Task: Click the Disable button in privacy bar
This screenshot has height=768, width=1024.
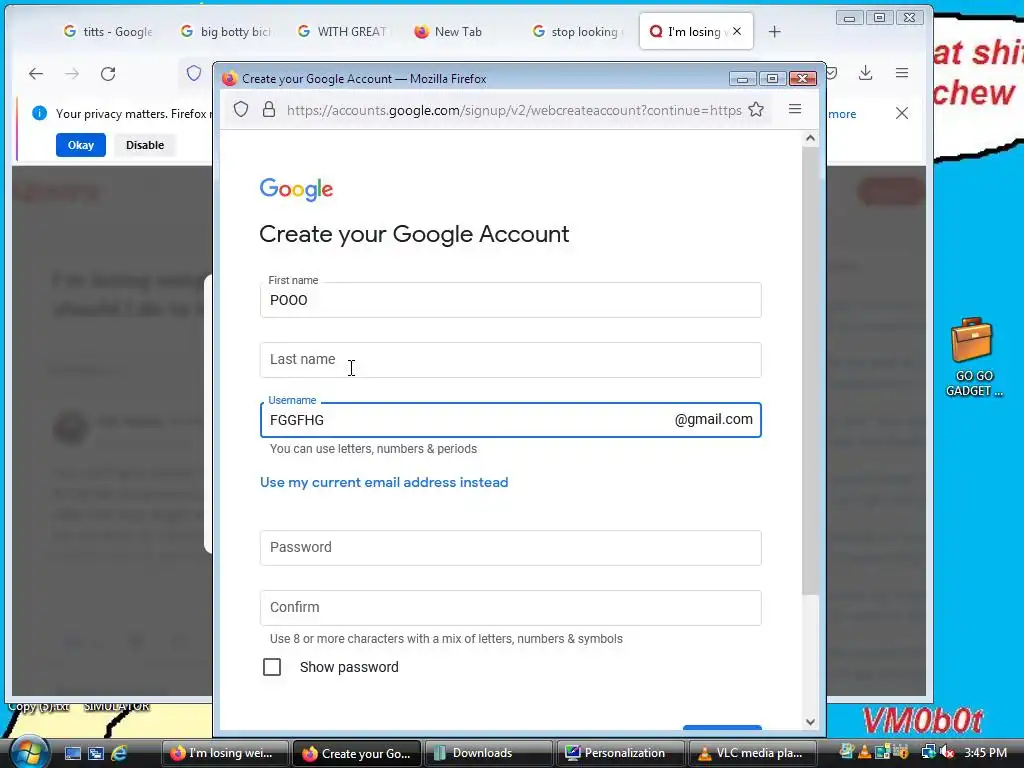Action: point(145,145)
